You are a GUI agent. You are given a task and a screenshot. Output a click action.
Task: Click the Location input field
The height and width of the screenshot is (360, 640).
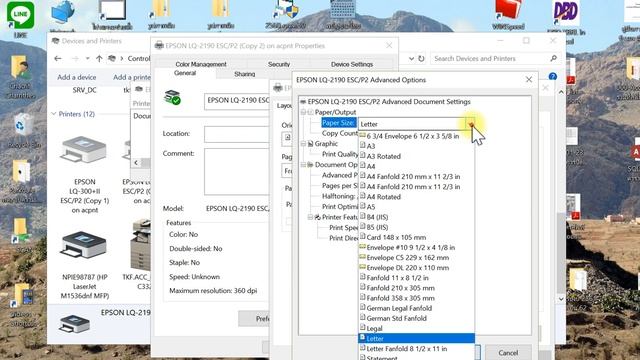pos(237,134)
